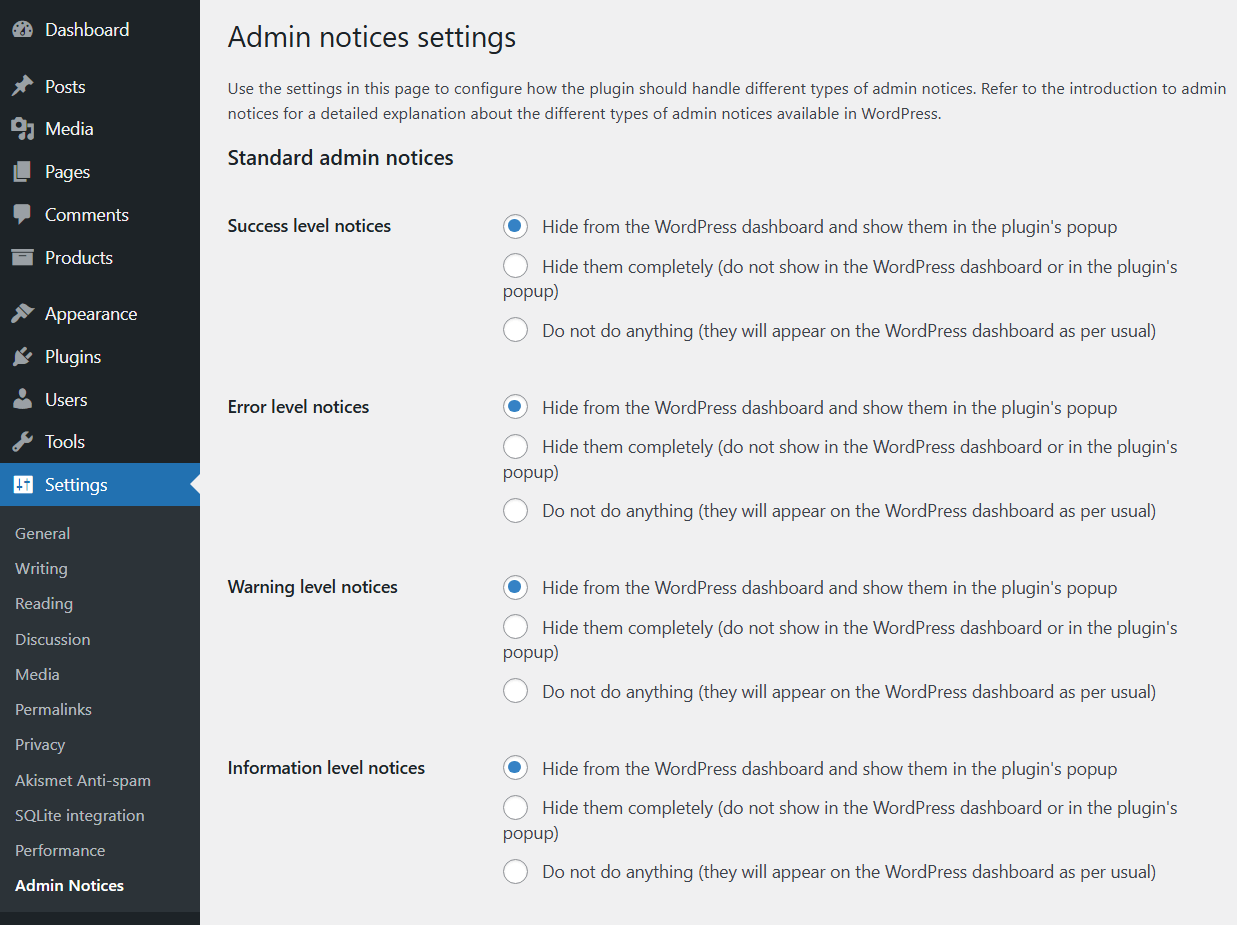The image size is (1237, 925).
Task: Open Privacy settings submenu
Action: pos(40,745)
